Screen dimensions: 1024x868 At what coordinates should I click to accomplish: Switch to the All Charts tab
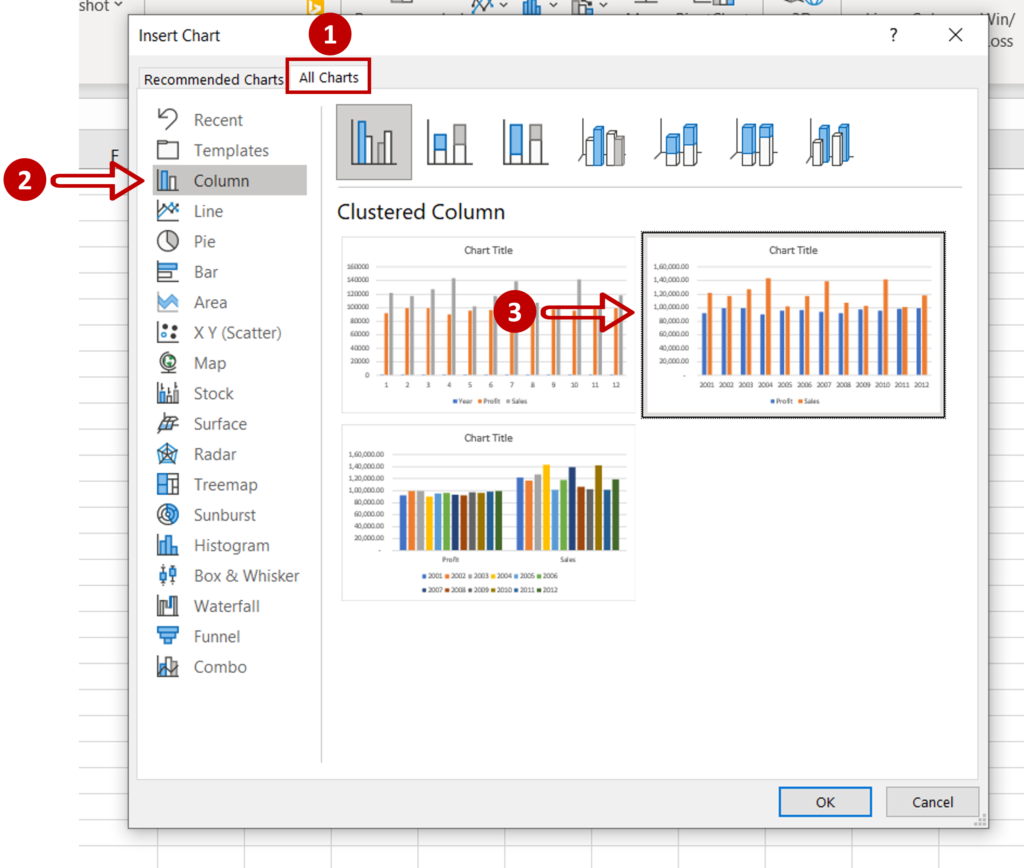(329, 78)
